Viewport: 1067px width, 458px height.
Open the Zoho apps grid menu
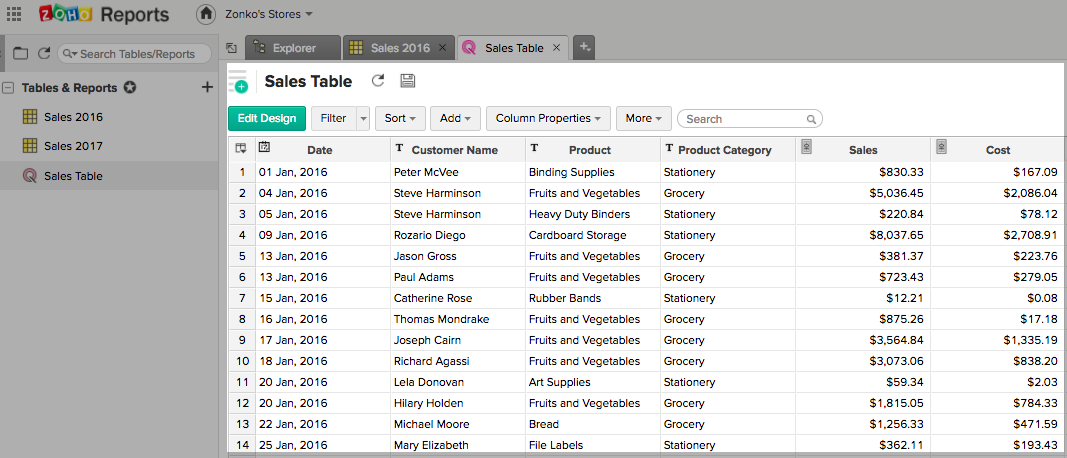point(14,14)
